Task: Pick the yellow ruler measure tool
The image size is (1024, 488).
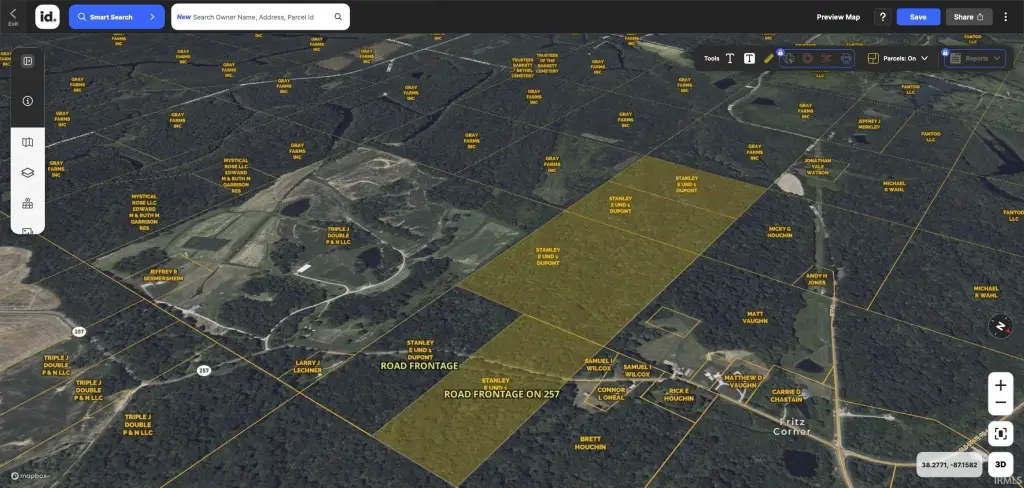Action: pos(768,59)
